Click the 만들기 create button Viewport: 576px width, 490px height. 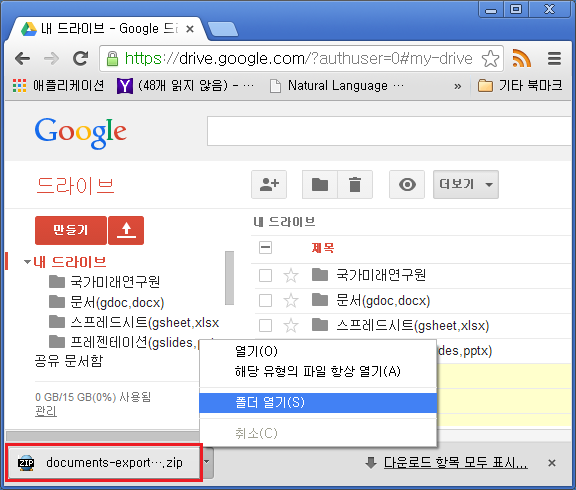[71, 230]
